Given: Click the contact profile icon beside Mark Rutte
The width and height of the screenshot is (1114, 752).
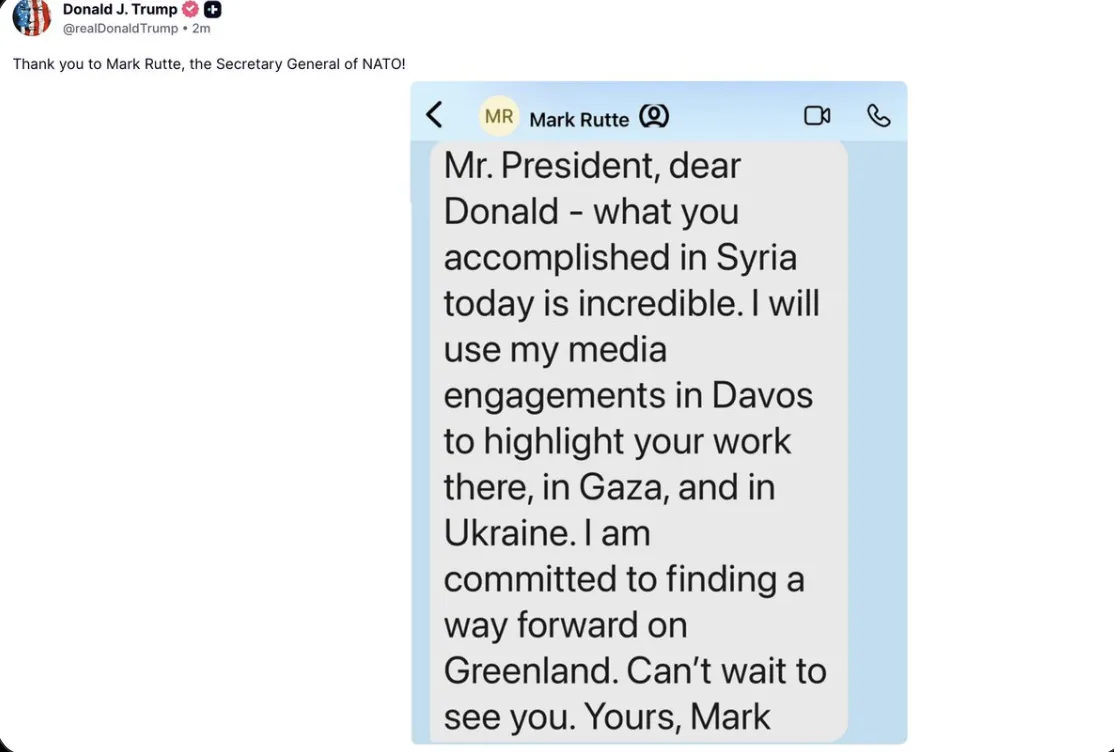Looking at the screenshot, I should point(653,118).
